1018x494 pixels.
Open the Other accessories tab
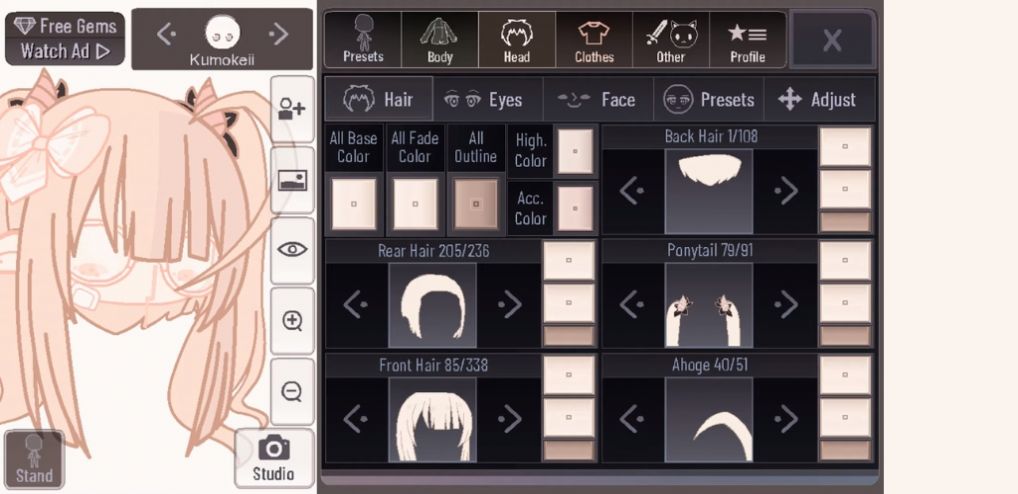[x=671, y=40]
